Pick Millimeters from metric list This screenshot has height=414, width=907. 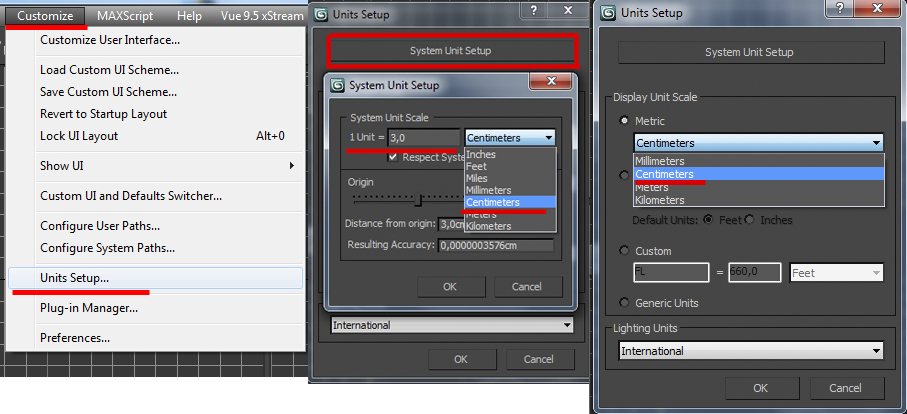pyautogui.click(x=659, y=161)
